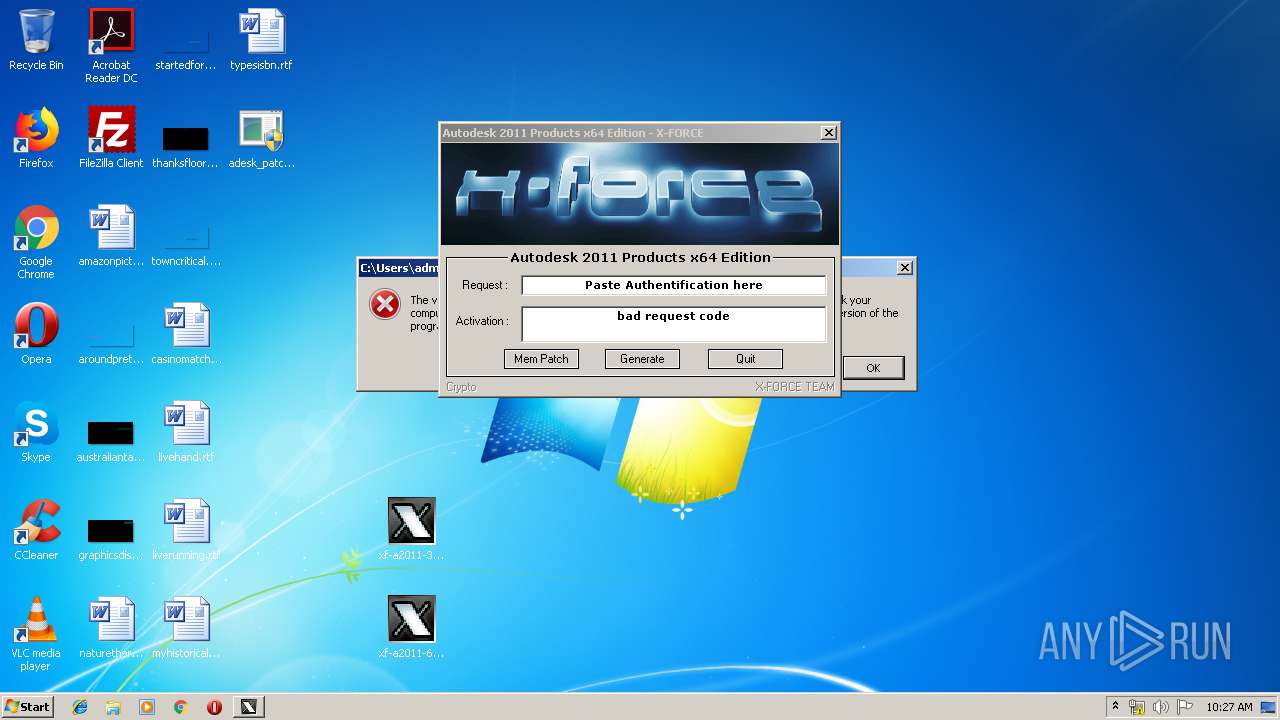Open the Windows Start menu
Viewport: 1280px width, 720px height.
pyautogui.click(x=28, y=707)
